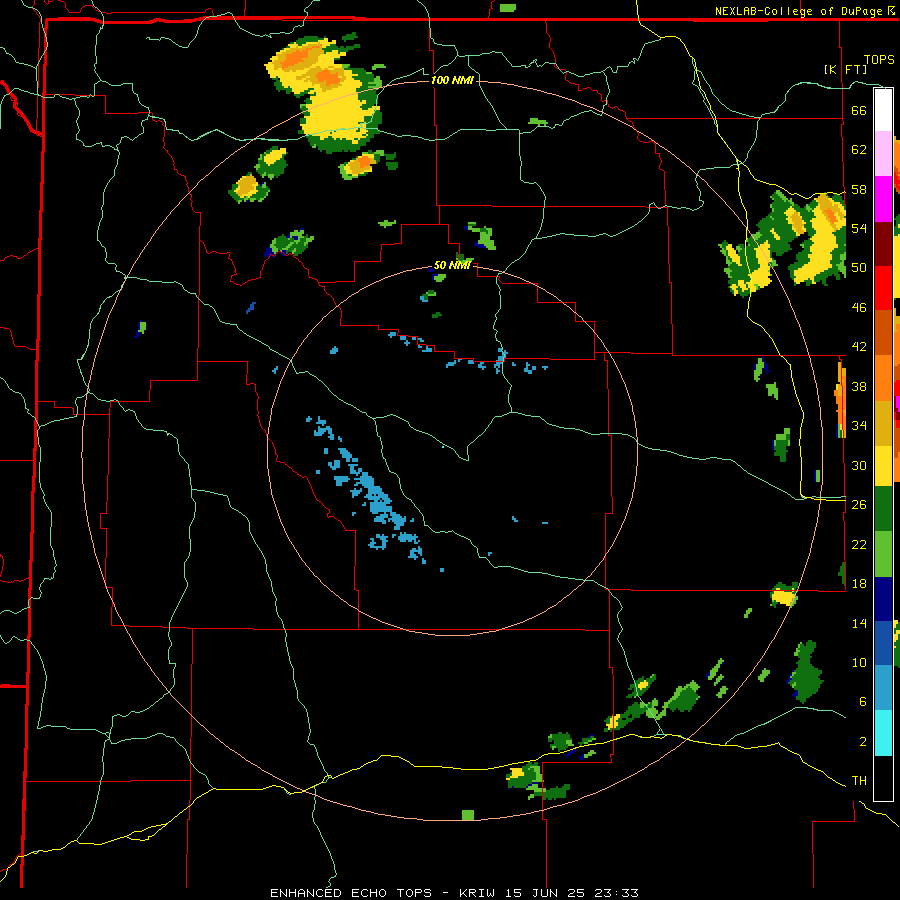Image resolution: width=900 pixels, height=900 pixels.
Task: Click the '42' legend value
Action: (859, 347)
